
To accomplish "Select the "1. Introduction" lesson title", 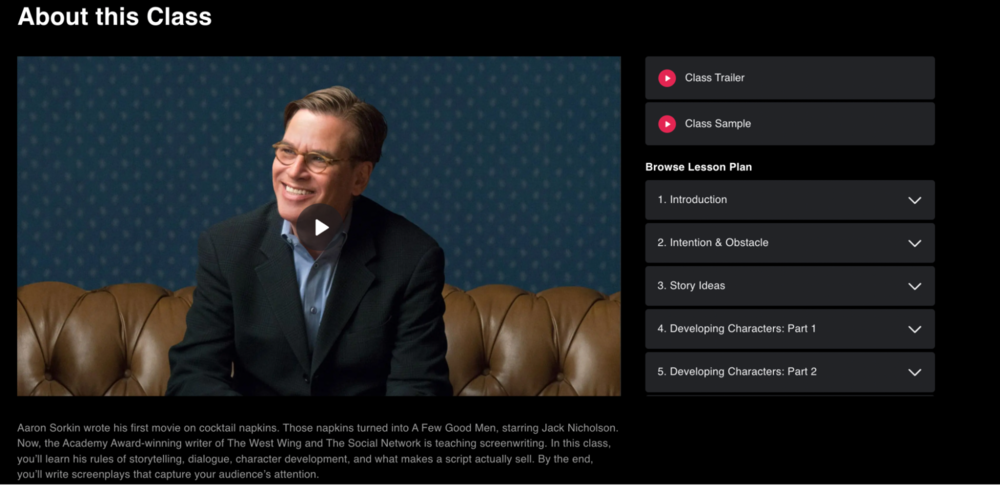I will (x=692, y=200).
